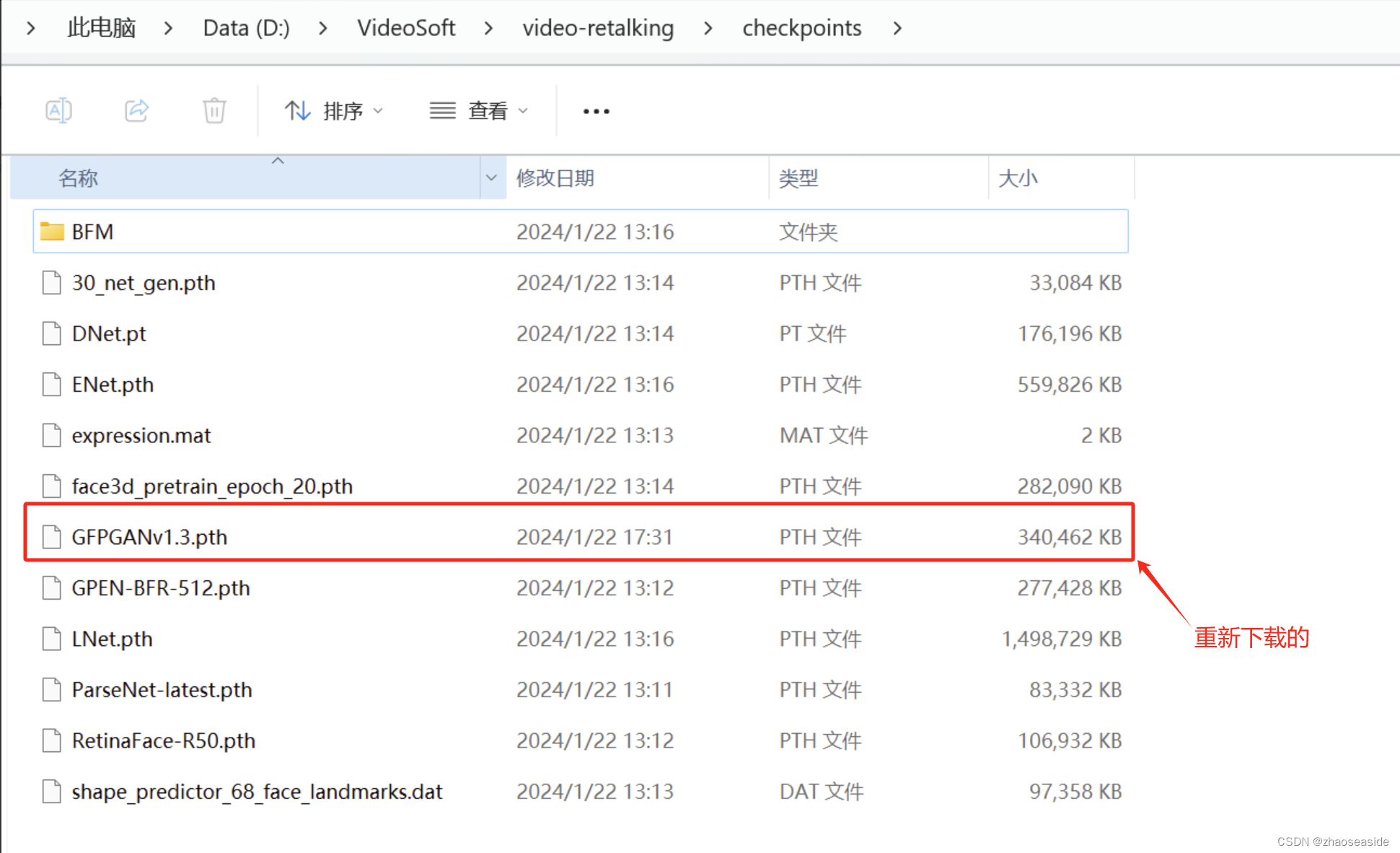Click the 文件夹 type cell of BFM
The image size is (1400, 853).
(809, 232)
